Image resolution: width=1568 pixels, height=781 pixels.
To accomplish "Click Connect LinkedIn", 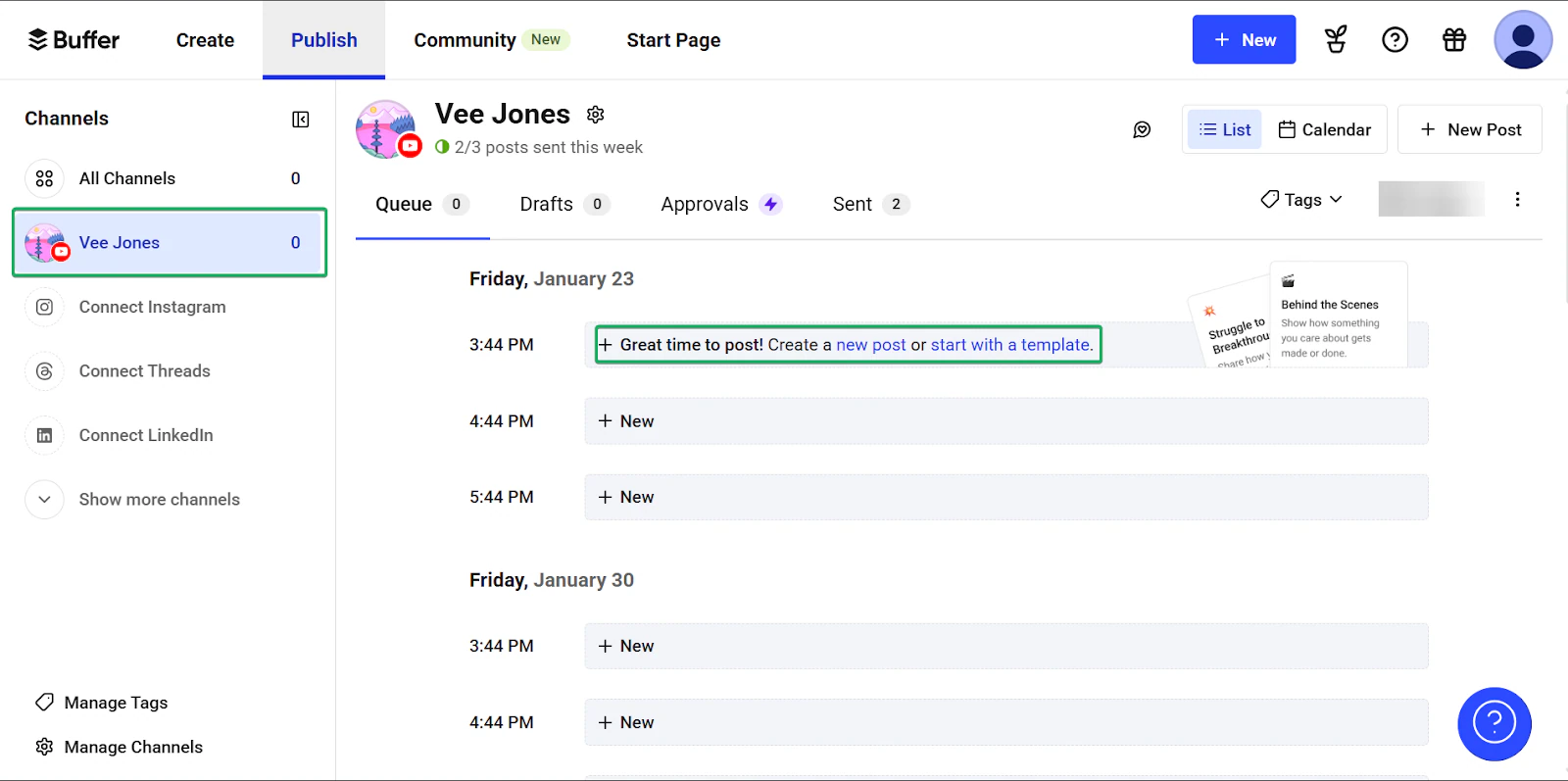I will pyautogui.click(x=146, y=435).
